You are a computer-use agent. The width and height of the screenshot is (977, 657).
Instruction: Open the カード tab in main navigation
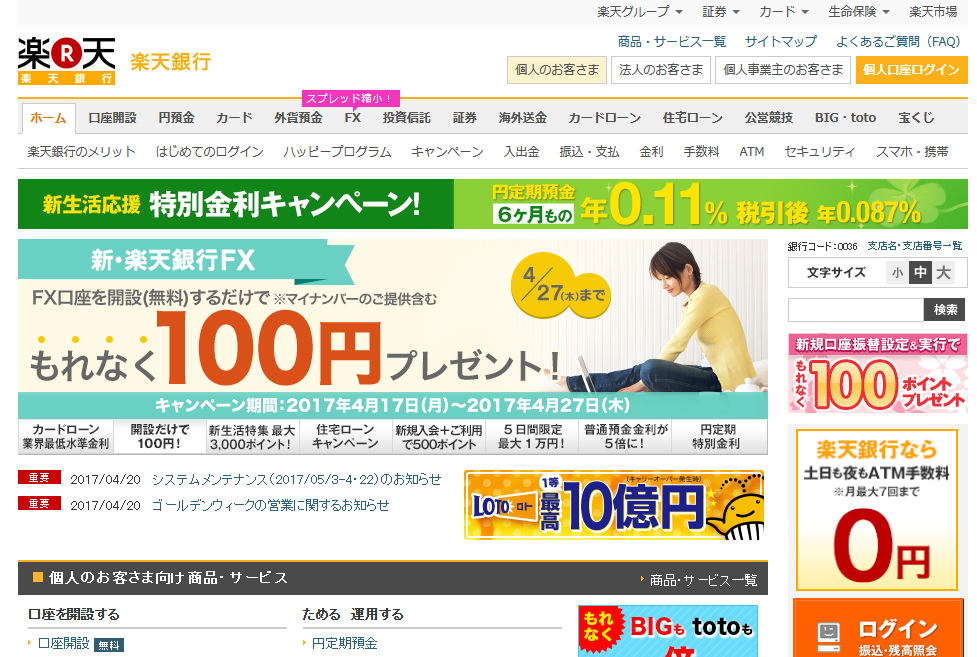tap(234, 118)
